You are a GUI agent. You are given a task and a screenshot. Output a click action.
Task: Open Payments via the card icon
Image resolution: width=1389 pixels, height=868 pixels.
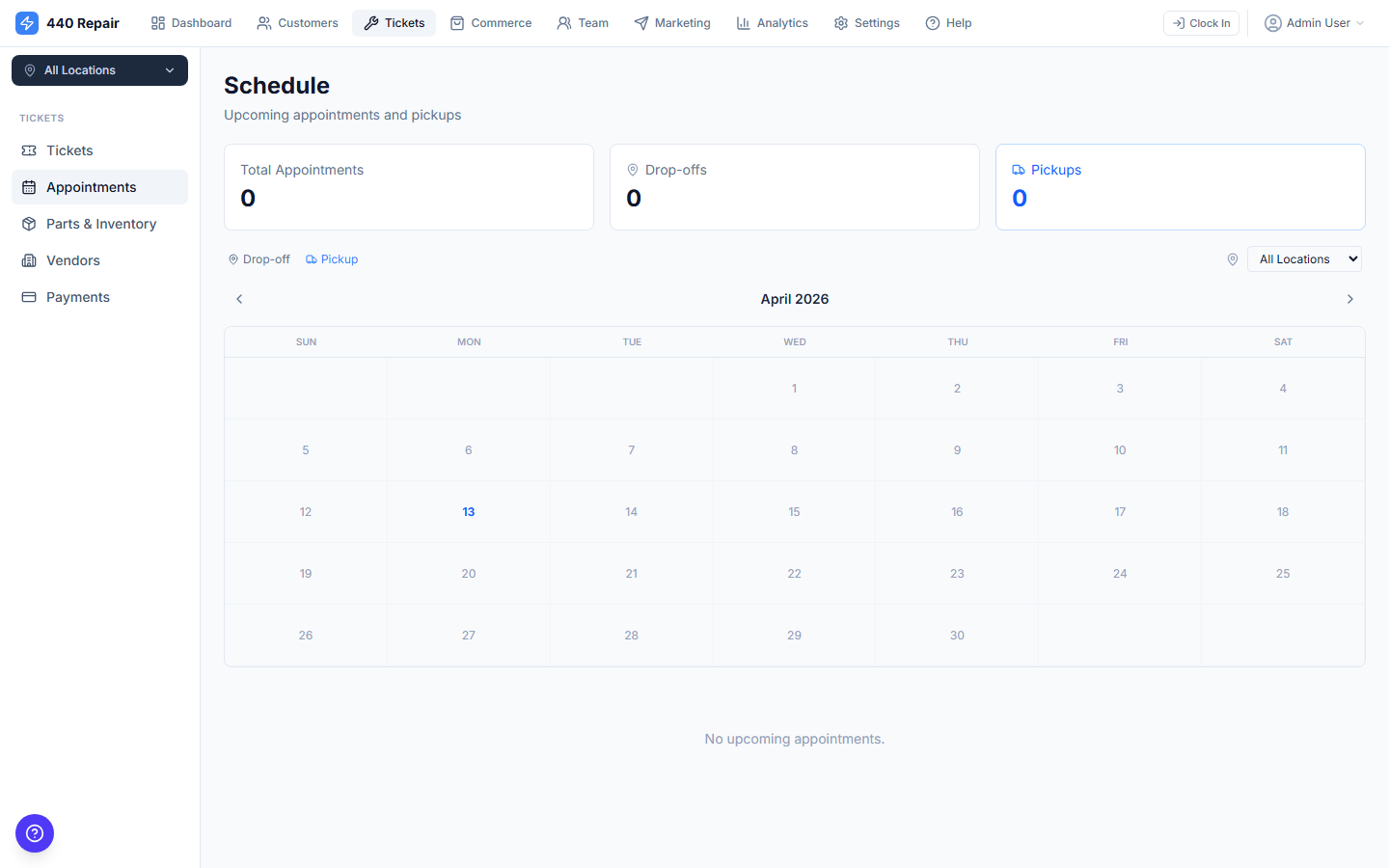[x=30, y=296]
